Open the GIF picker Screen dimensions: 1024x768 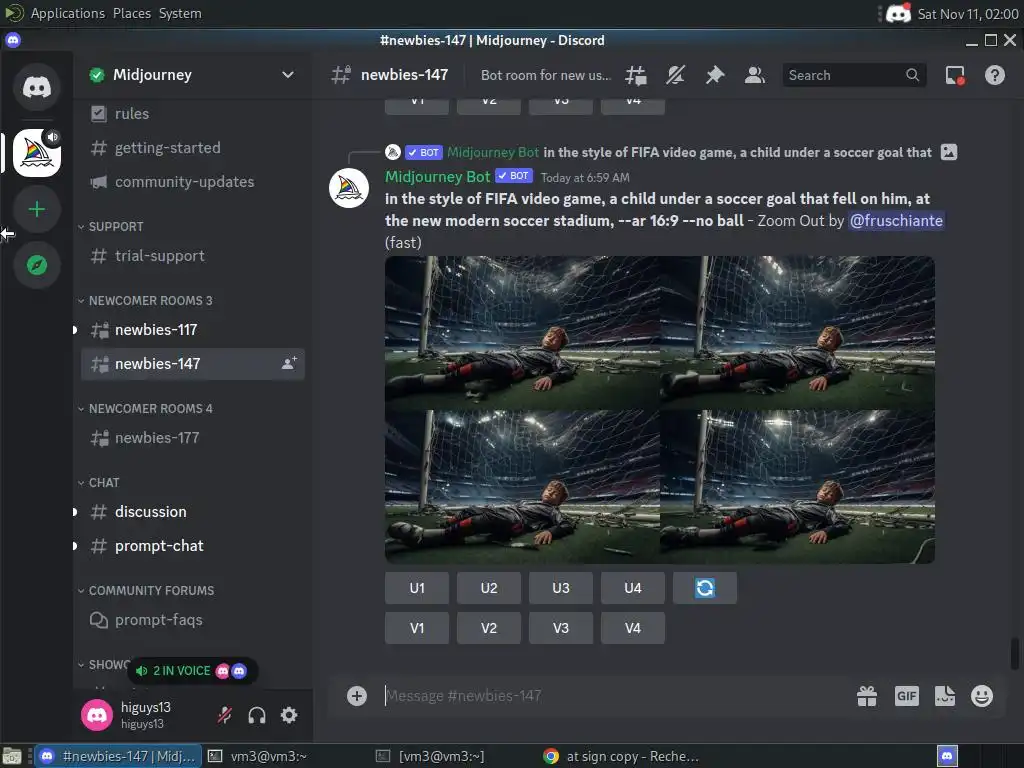tap(906, 696)
